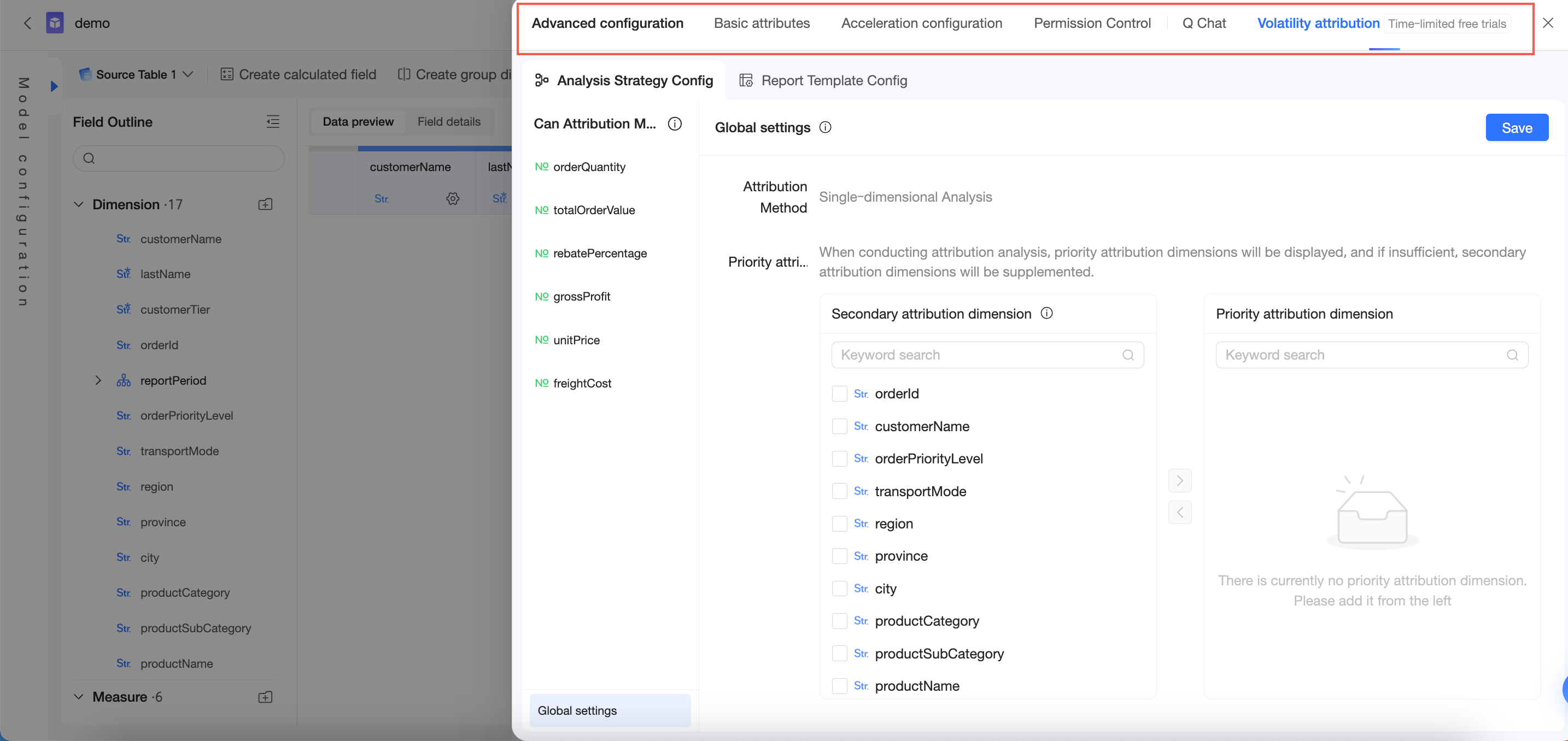Check the orderId checkbox

coord(839,393)
